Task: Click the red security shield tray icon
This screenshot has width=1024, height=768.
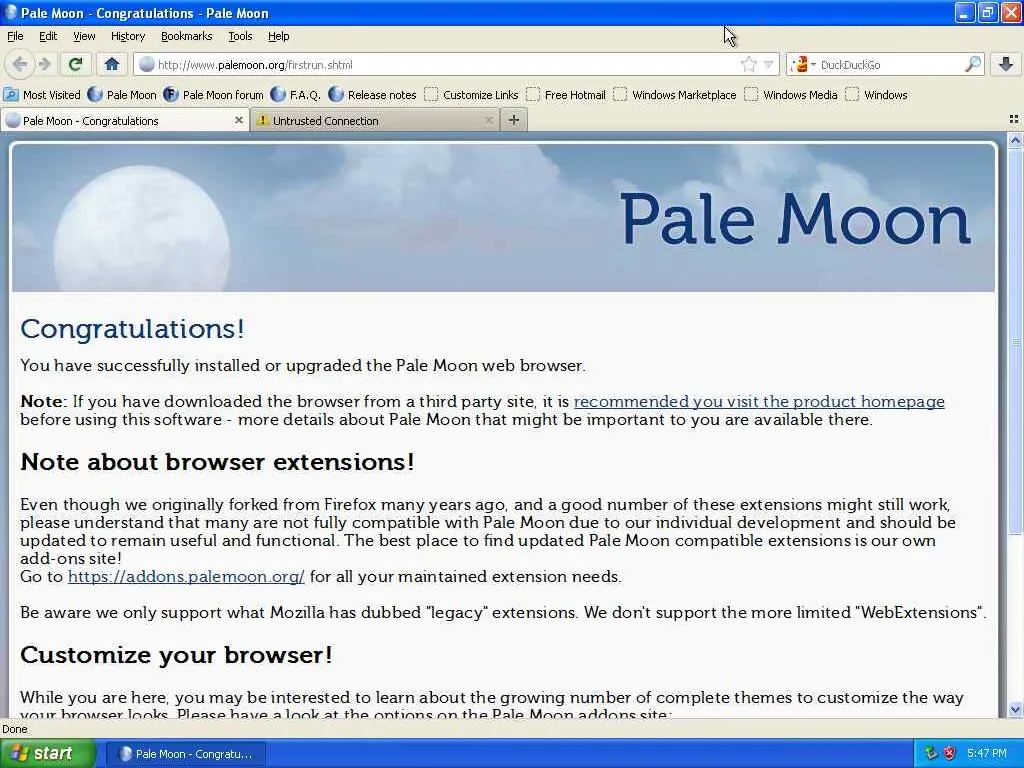Action: 950,754
